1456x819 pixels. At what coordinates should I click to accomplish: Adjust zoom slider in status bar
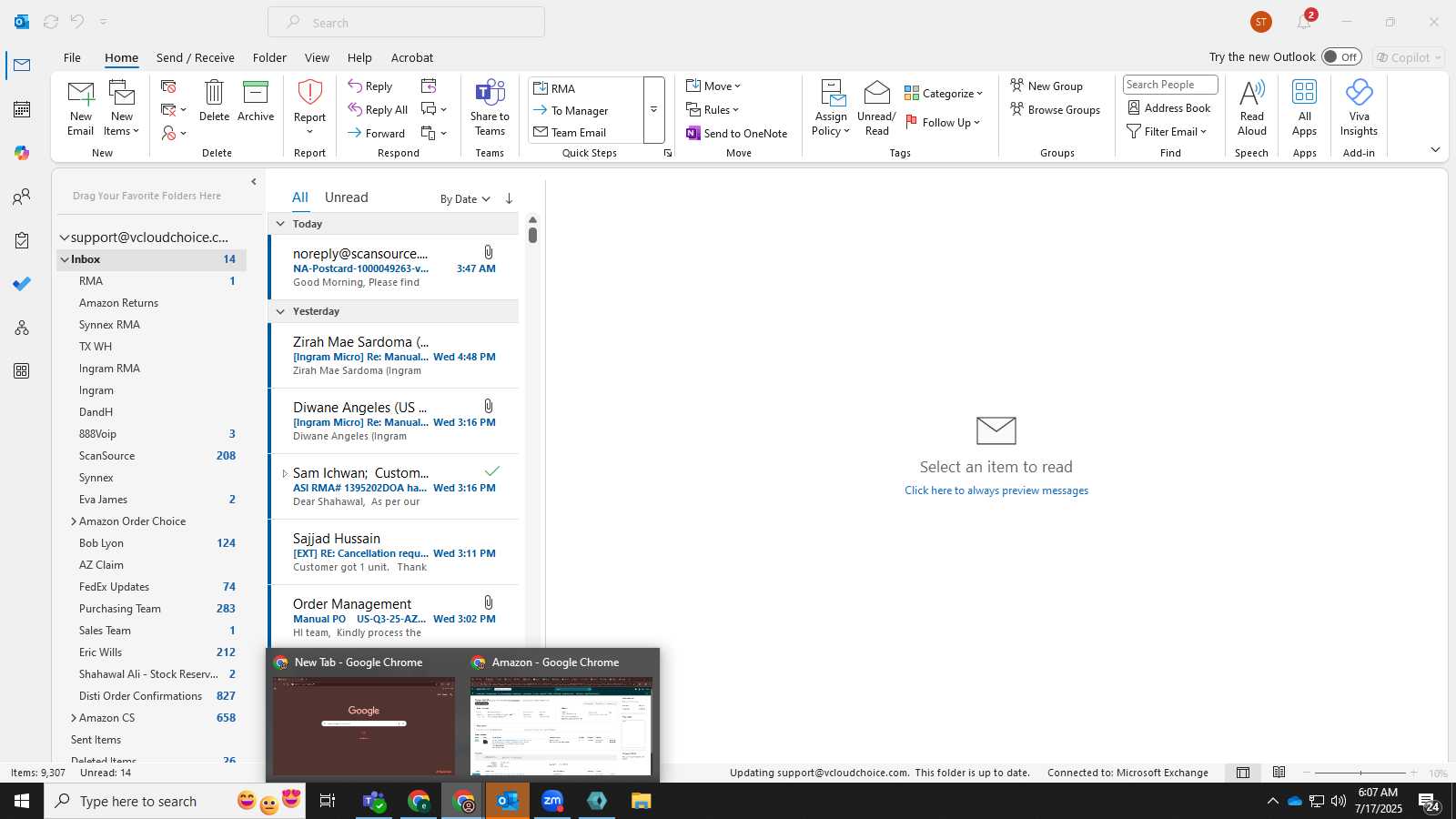point(1361,773)
